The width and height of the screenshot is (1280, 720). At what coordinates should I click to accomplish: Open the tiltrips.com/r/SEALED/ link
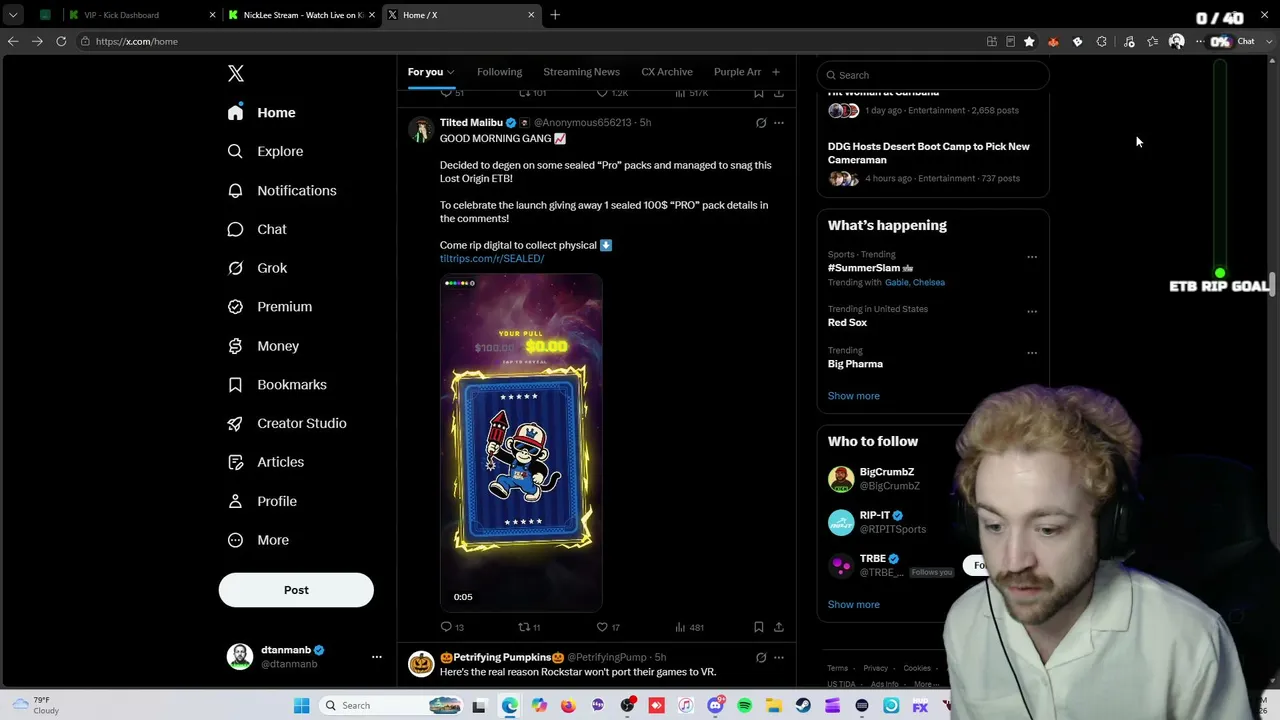tap(492, 258)
